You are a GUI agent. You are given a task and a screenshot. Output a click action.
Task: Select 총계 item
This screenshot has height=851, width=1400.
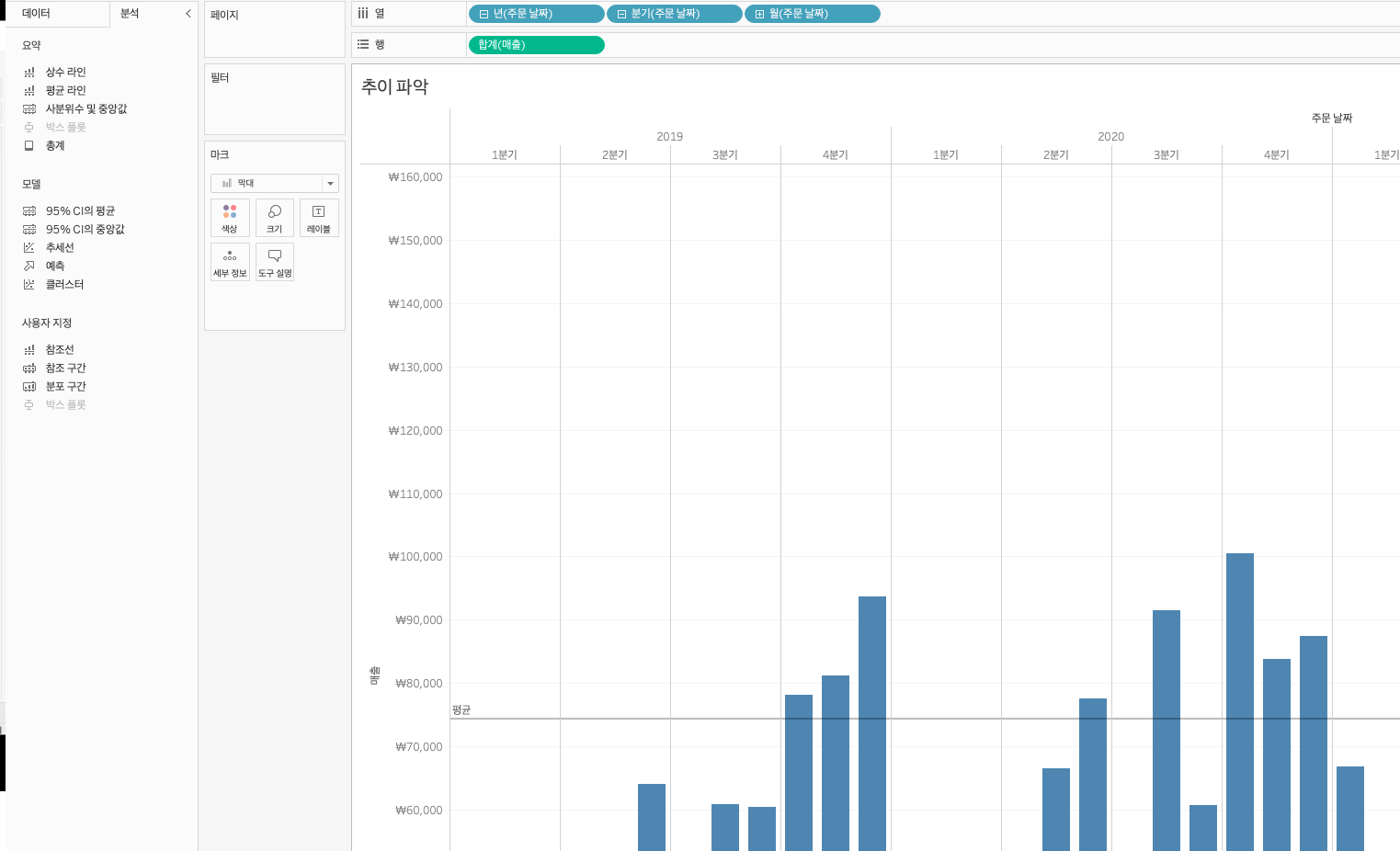(x=55, y=145)
